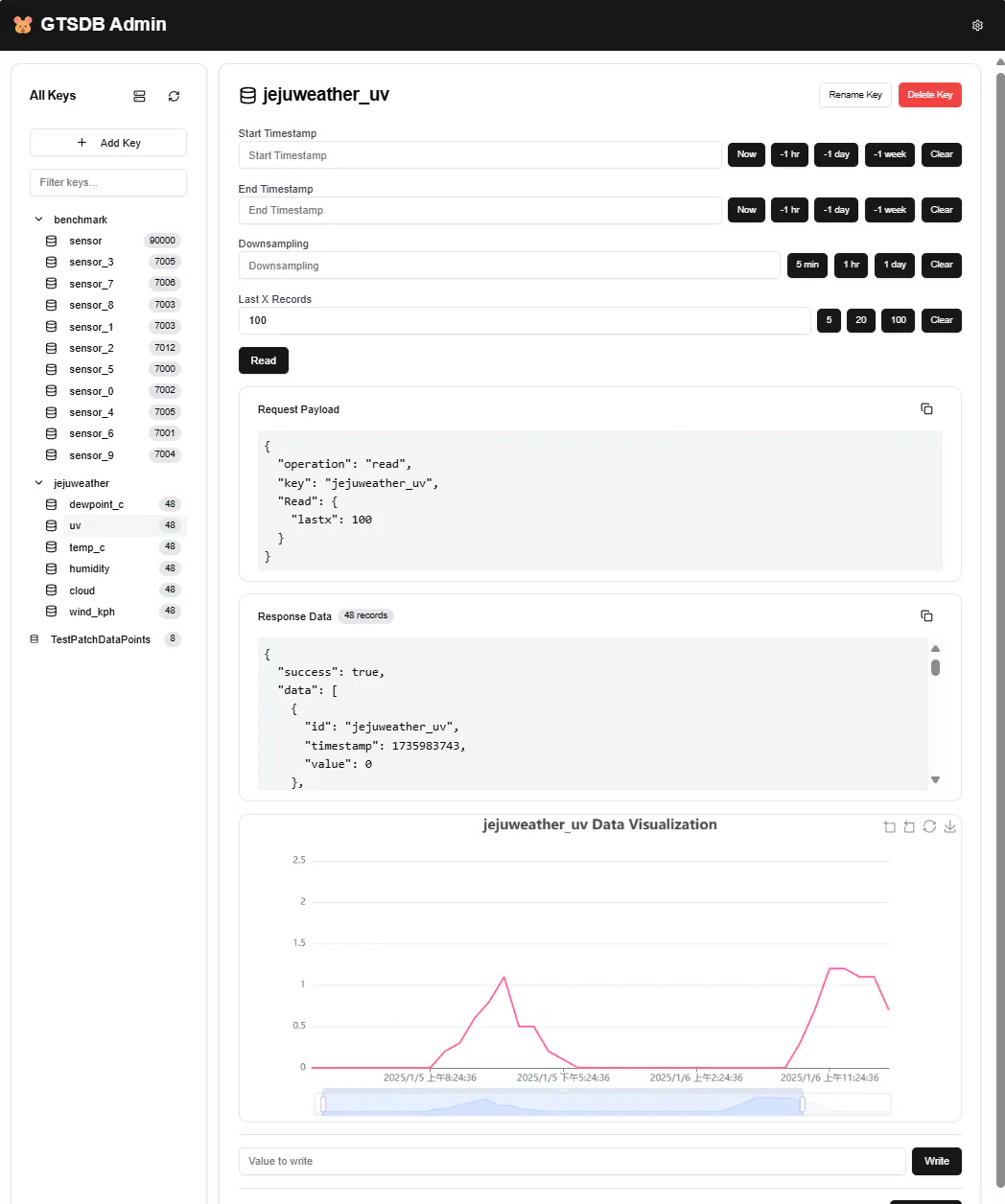
Task: Activate chart zoom area tool
Action: click(889, 826)
